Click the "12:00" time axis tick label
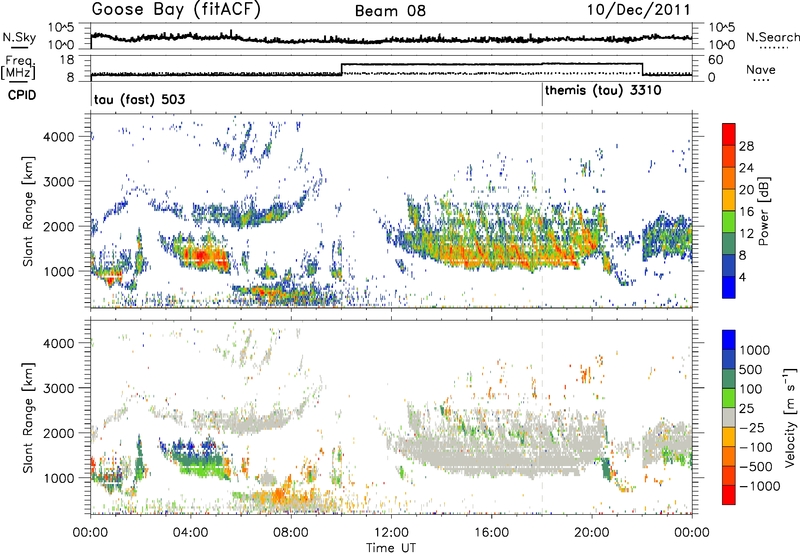 click(x=391, y=533)
